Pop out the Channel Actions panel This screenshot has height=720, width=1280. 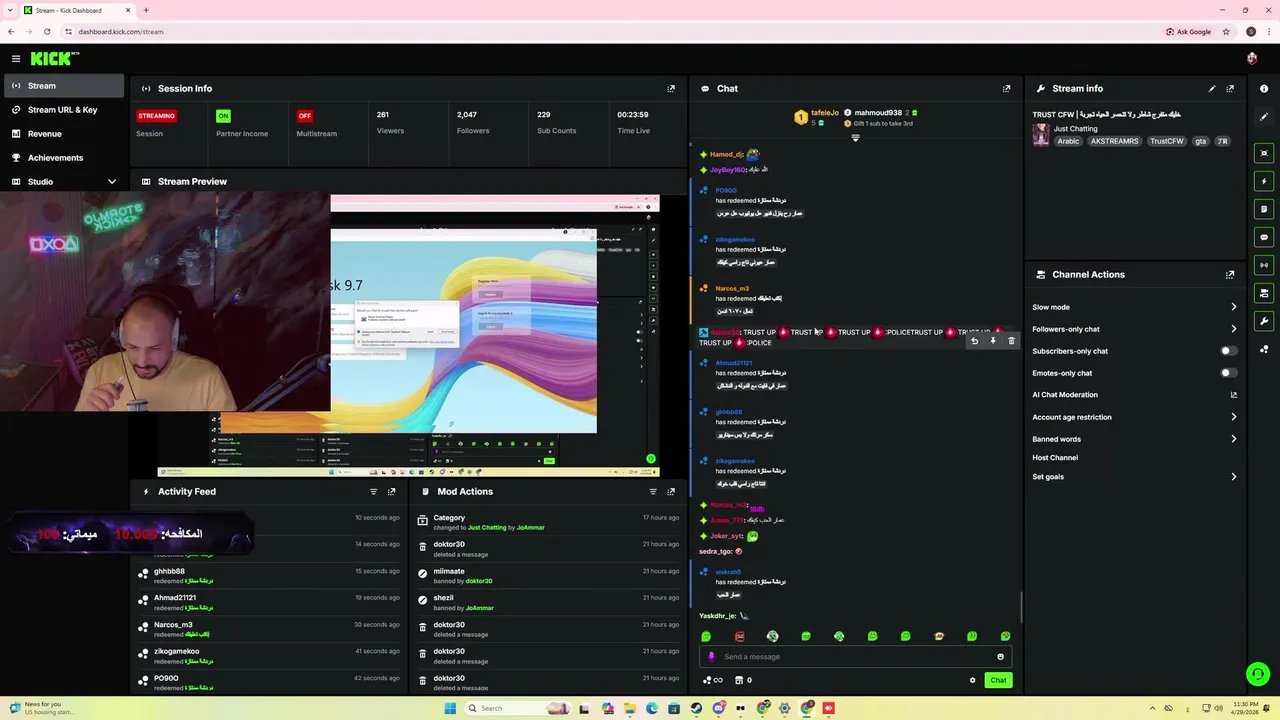click(1230, 274)
